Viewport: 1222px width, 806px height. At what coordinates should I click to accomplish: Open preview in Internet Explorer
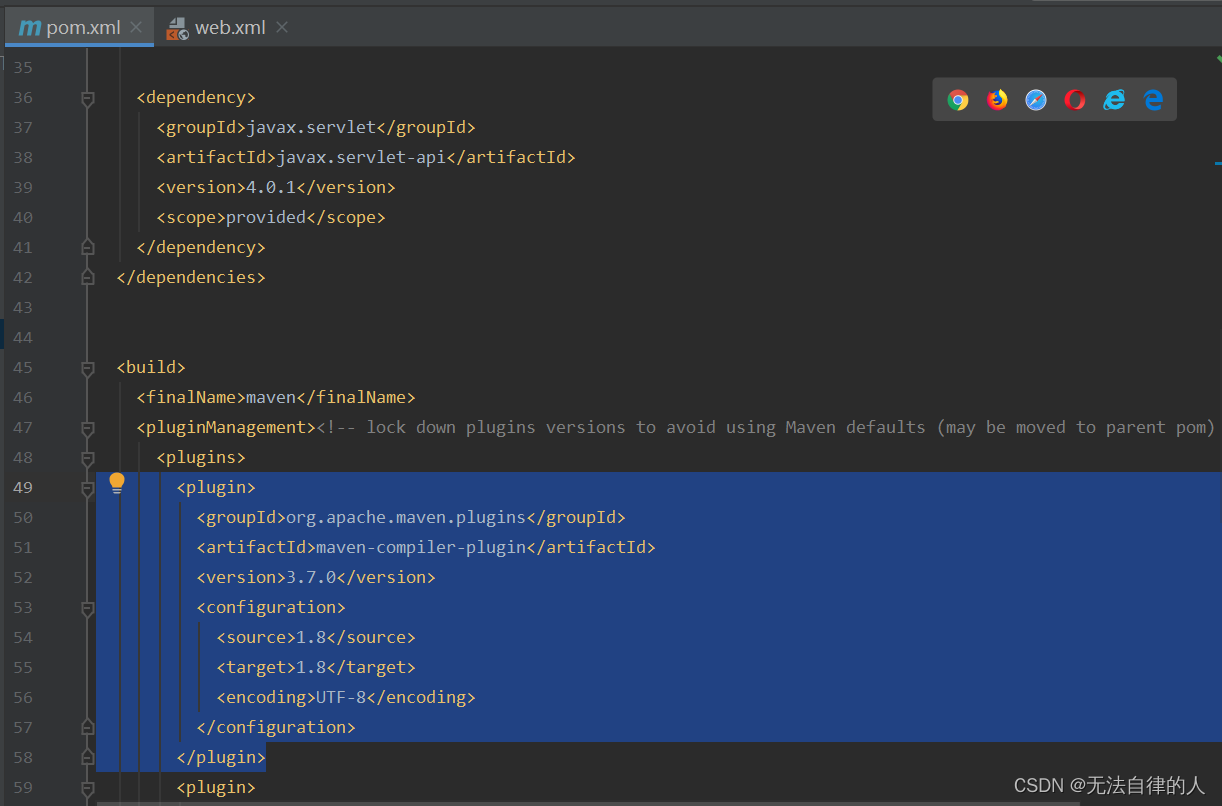(x=1113, y=99)
